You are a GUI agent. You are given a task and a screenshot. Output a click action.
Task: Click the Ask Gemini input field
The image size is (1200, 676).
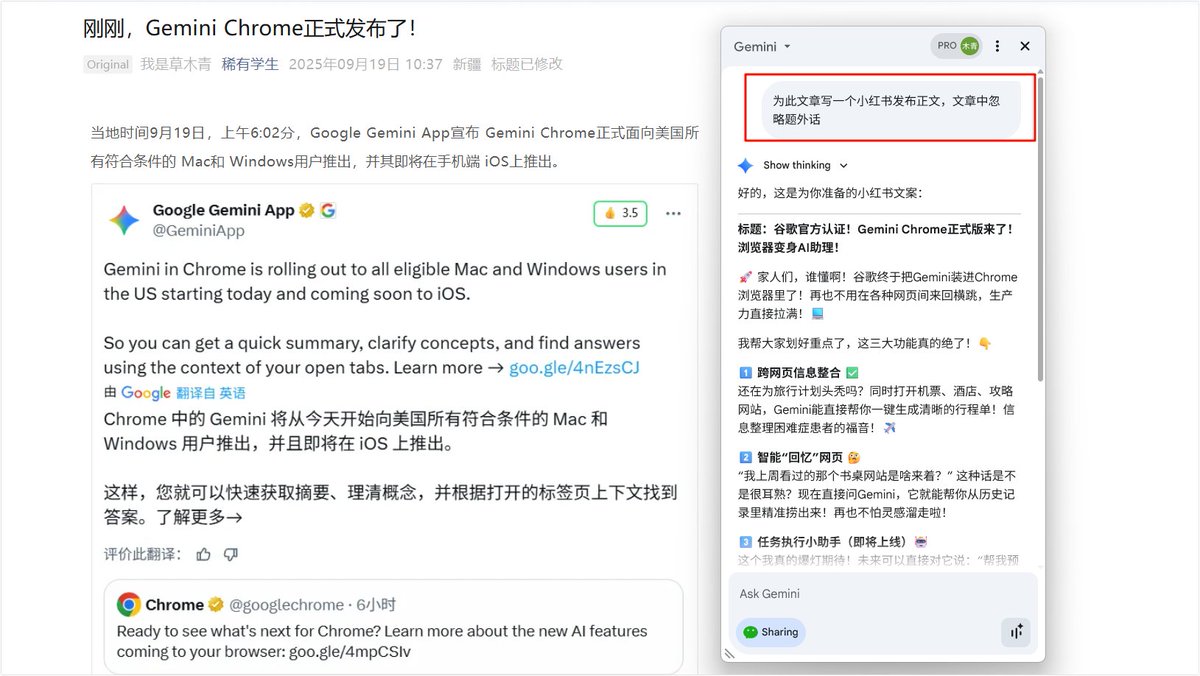(x=883, y=593)
